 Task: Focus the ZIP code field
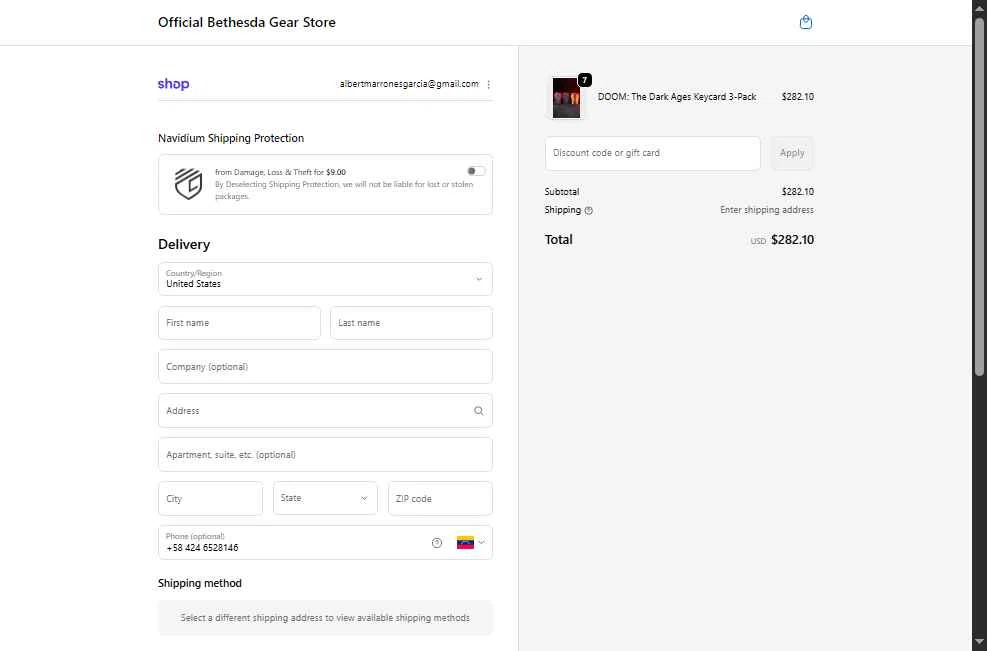[440, 499]
